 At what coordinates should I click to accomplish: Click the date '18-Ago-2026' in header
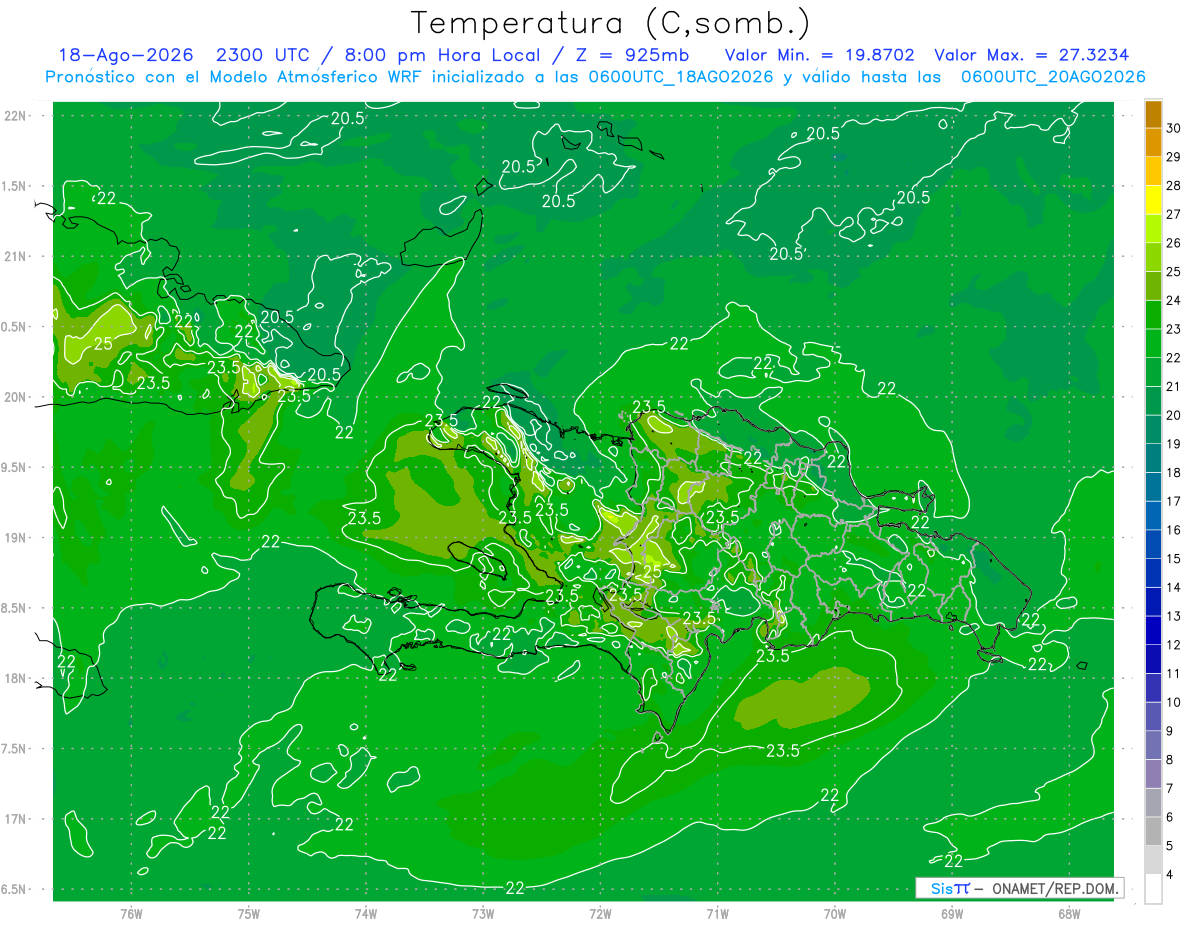(x=126, y=55)
